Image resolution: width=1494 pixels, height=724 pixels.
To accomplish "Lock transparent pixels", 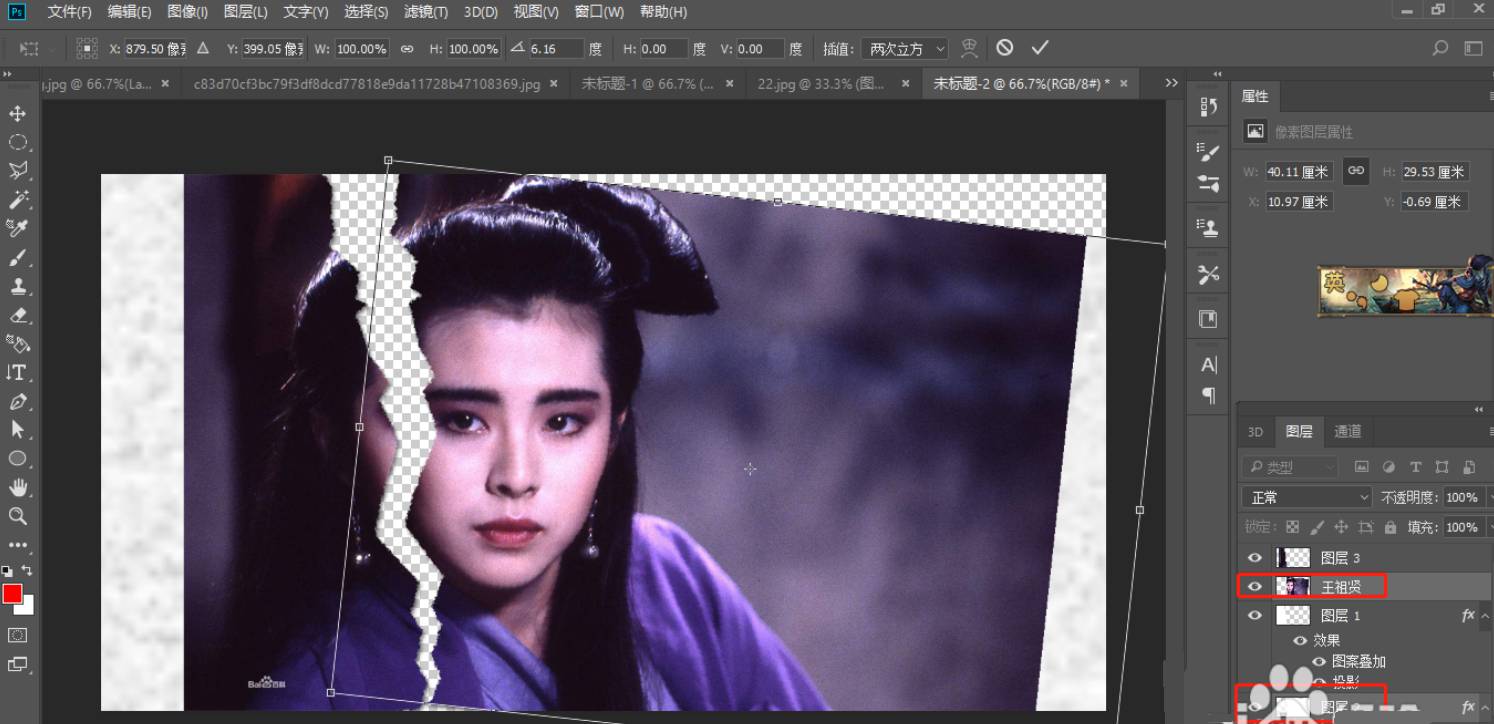I will pos(1292,527).
